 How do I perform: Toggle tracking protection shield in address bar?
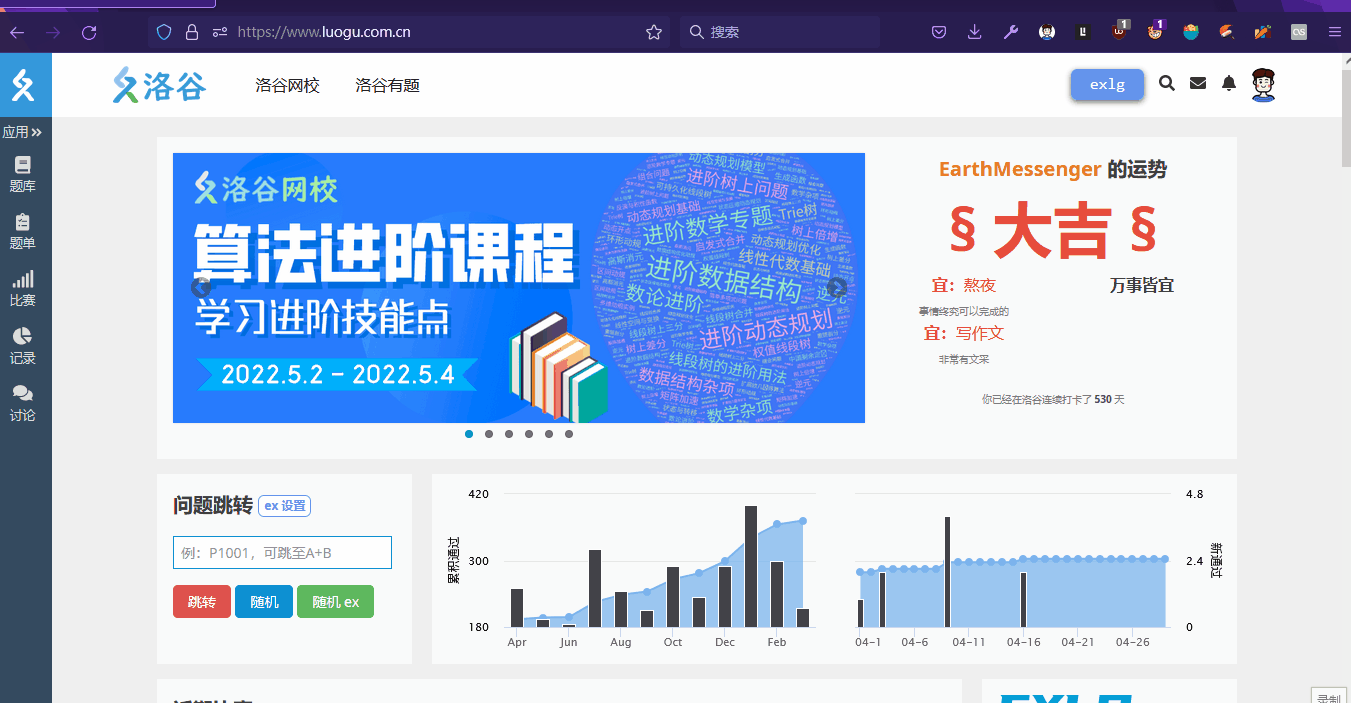(x=162, y=31)
